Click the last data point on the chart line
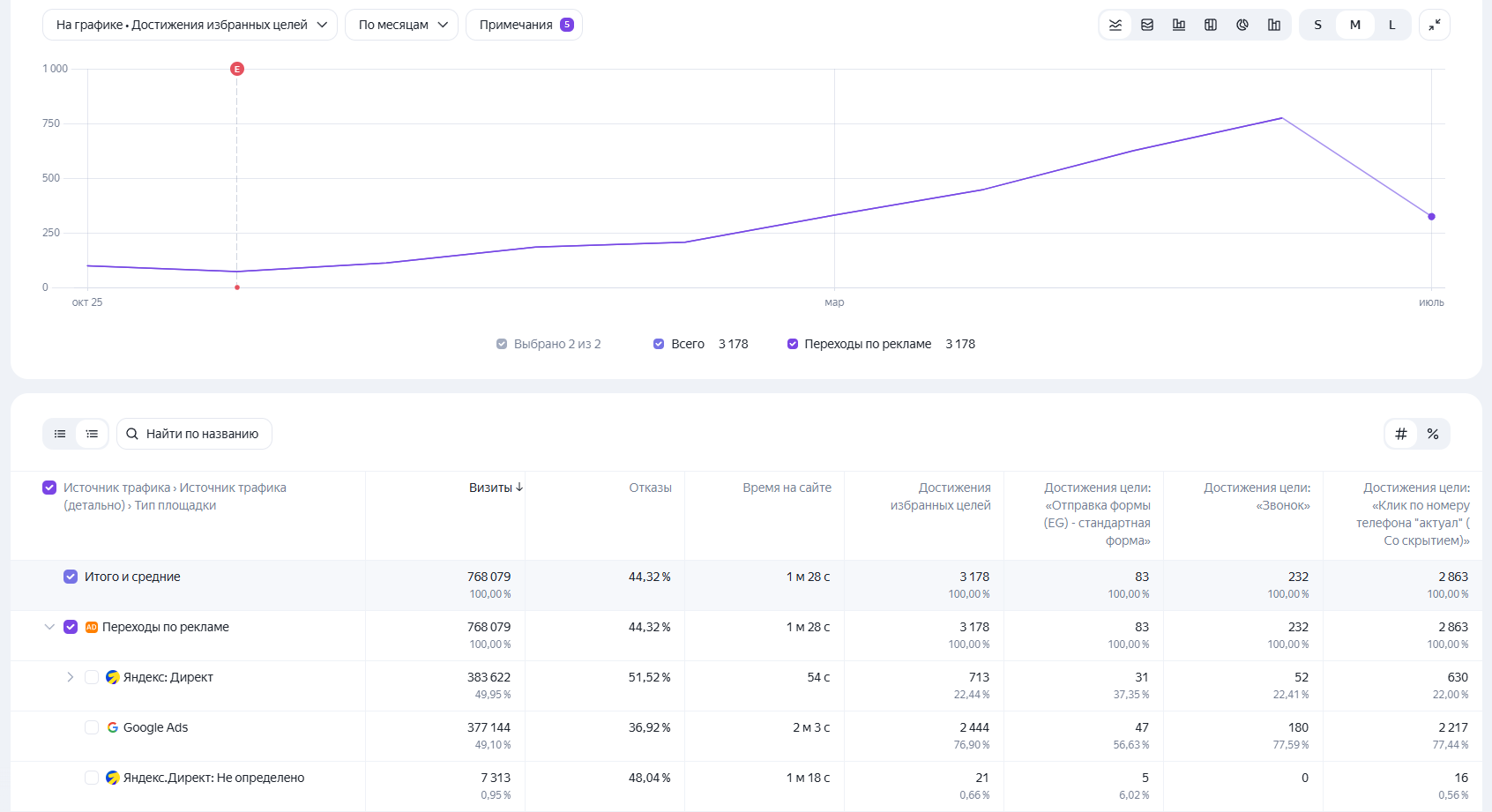The width and height of the screenshot is (1492, 812). pyautogui.click(x=1431, y=217)
